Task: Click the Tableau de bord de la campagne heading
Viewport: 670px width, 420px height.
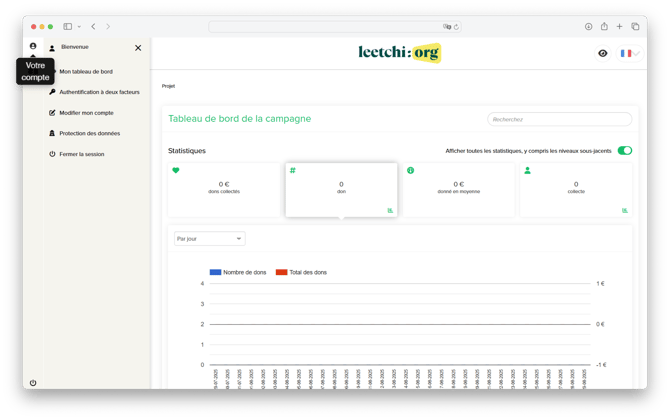Action: click(x=240, y=119)
